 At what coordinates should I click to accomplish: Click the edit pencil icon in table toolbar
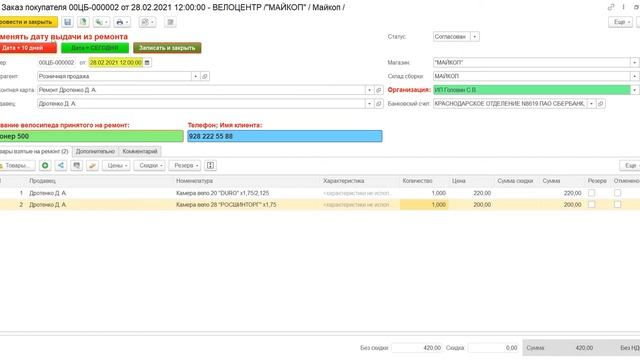[x=93, y=165]
